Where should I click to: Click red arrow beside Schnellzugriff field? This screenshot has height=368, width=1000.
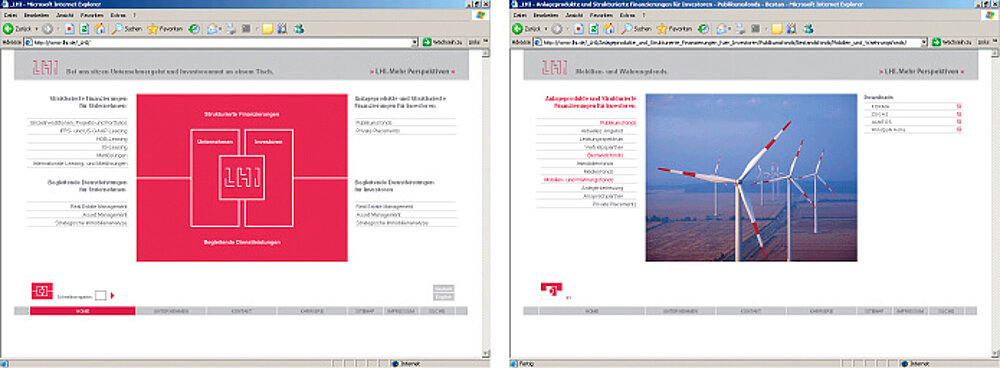(112, 295)
